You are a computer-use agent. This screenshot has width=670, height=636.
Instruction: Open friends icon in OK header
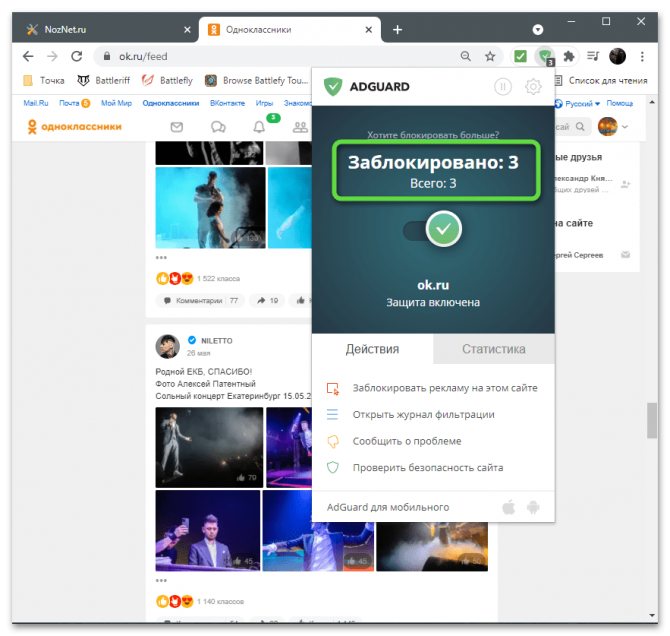point(300,127)
